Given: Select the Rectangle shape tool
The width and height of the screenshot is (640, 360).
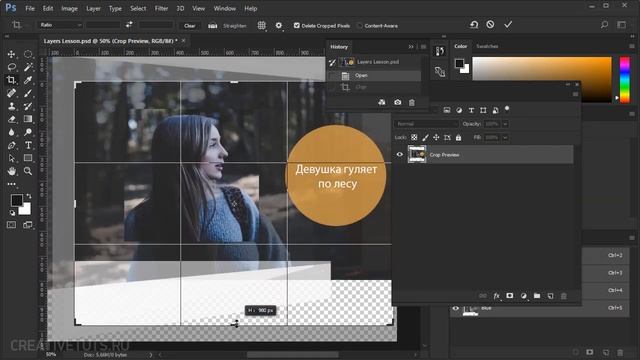Looking at the screenshot, I should [28, 158].
